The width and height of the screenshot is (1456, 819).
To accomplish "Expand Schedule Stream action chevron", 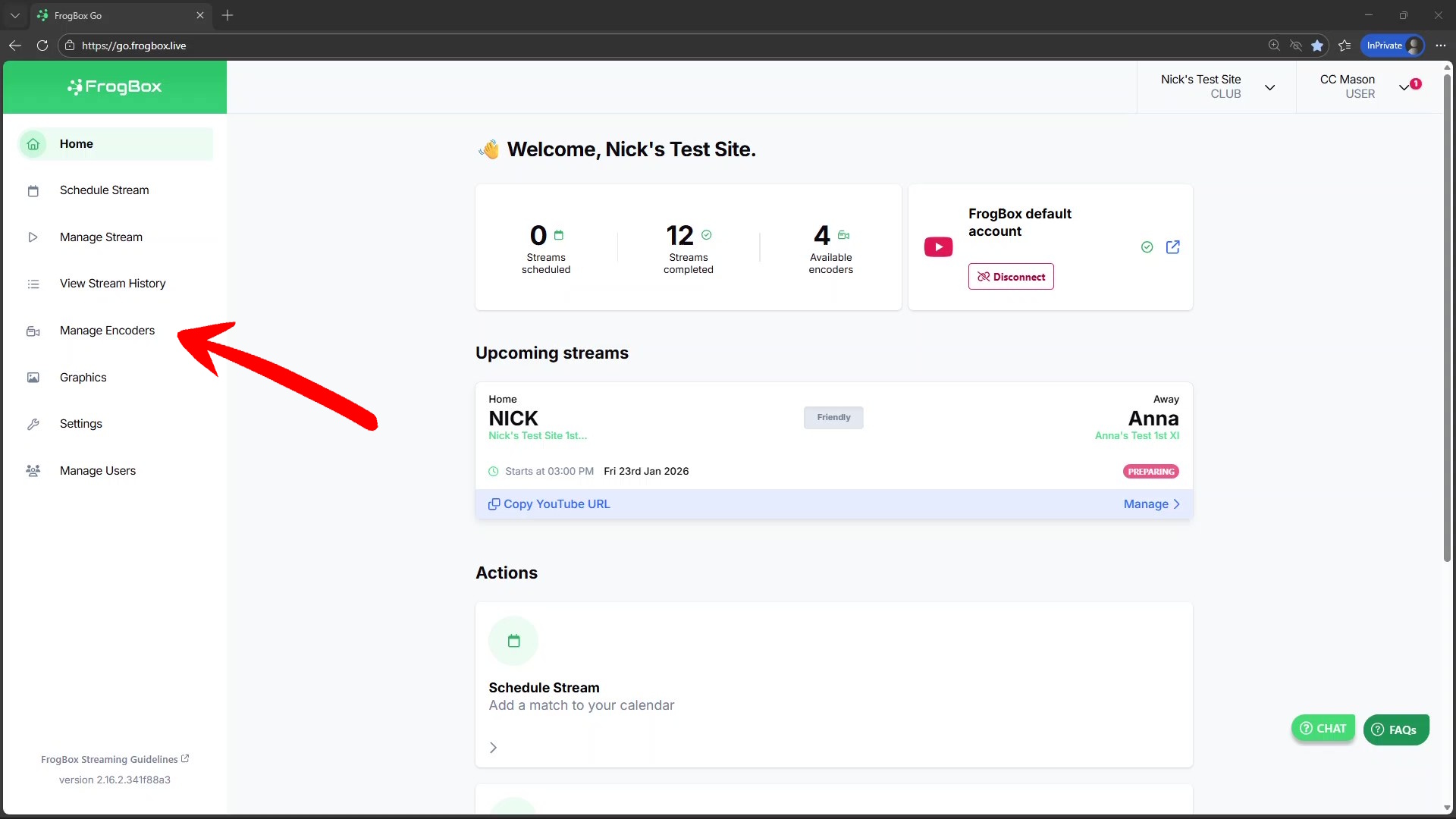I will [x=494, y=748].
